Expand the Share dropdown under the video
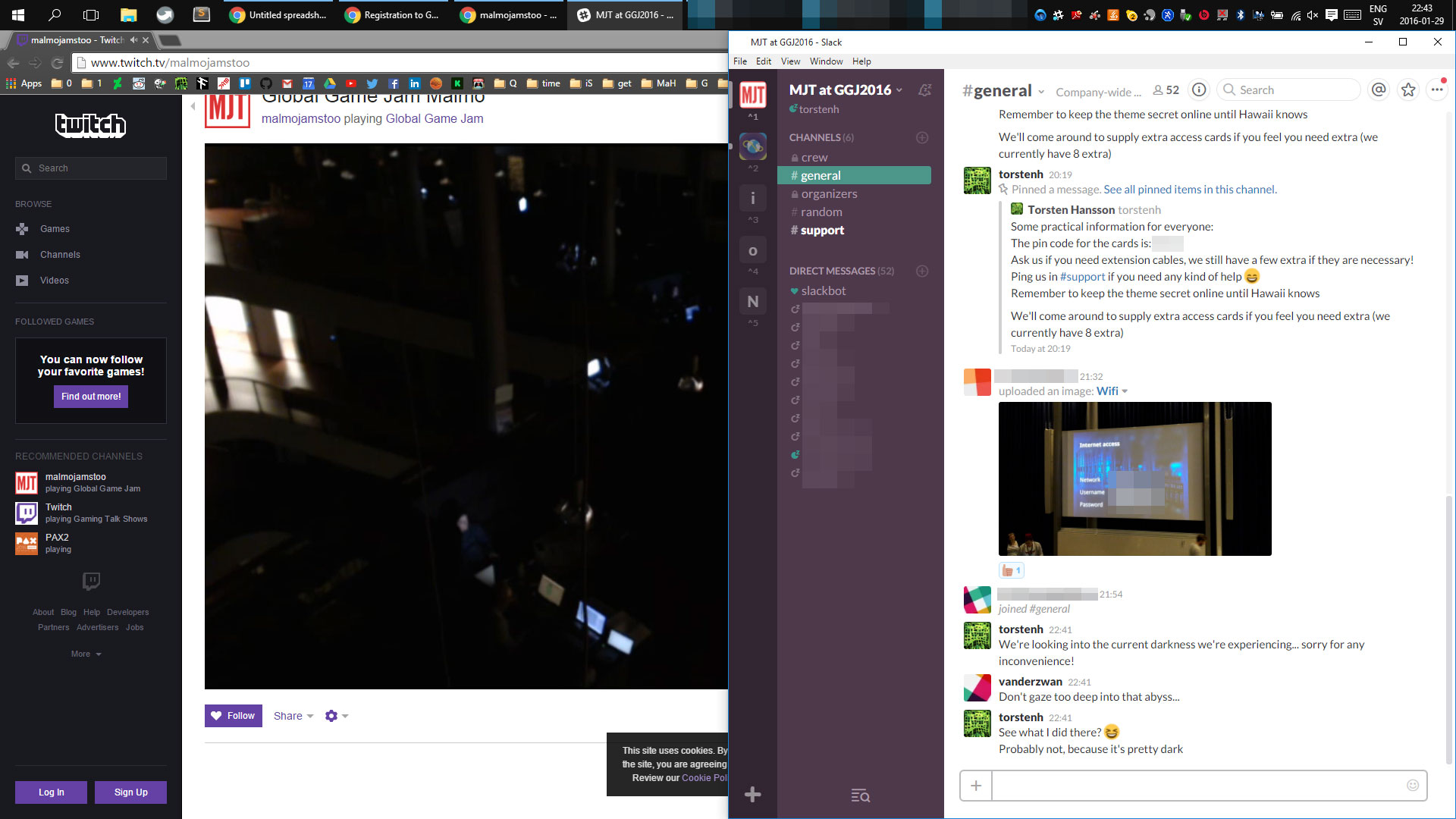The height and width of the screenshot is (819, 1456). (293, 716)
